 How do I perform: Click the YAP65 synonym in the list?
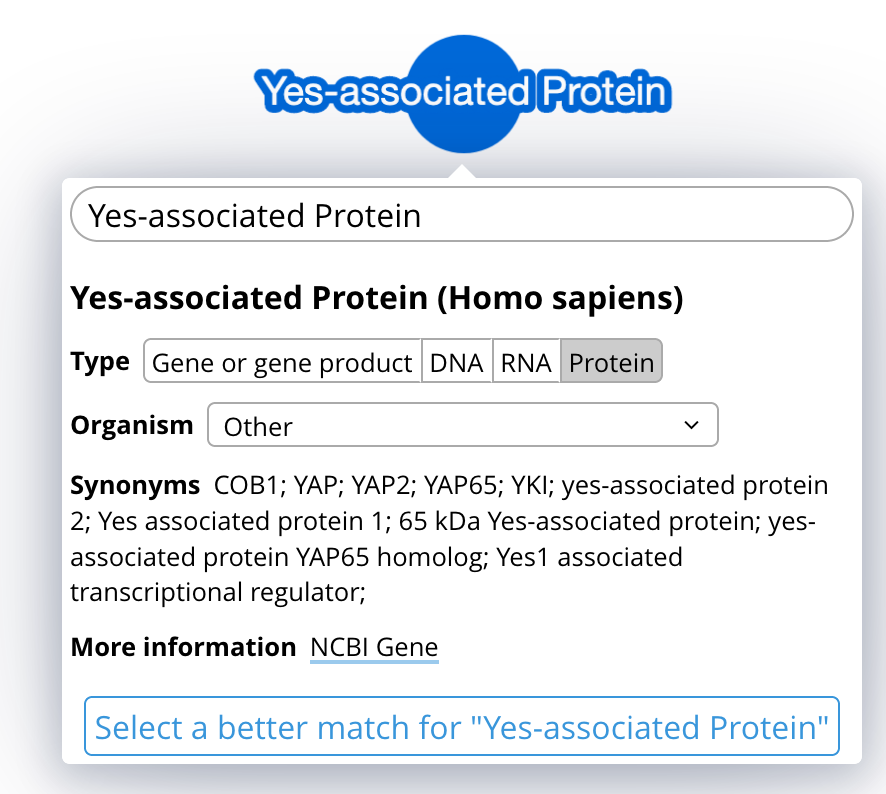coord(457,486)
